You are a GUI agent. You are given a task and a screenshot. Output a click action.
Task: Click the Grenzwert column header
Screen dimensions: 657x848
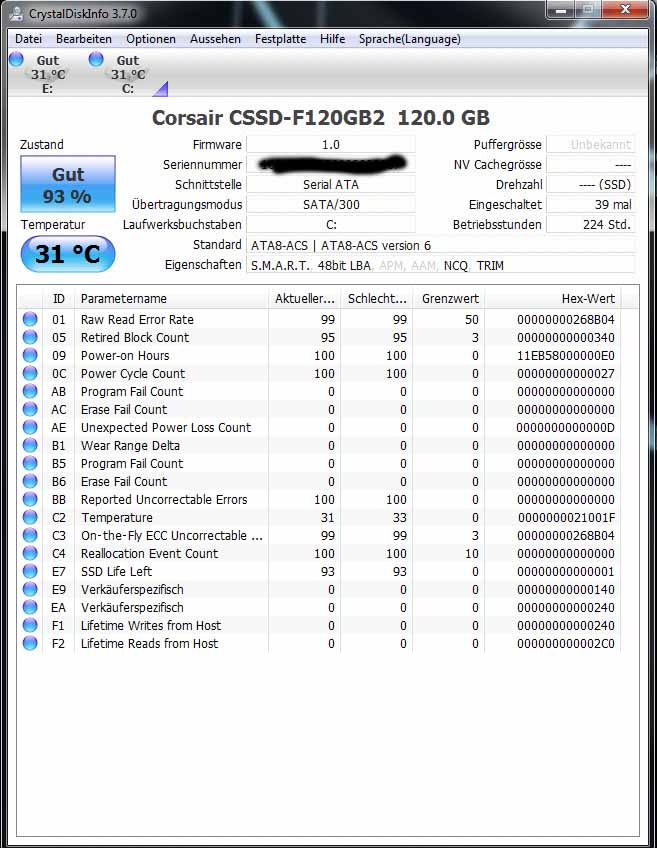coord(449,299)
